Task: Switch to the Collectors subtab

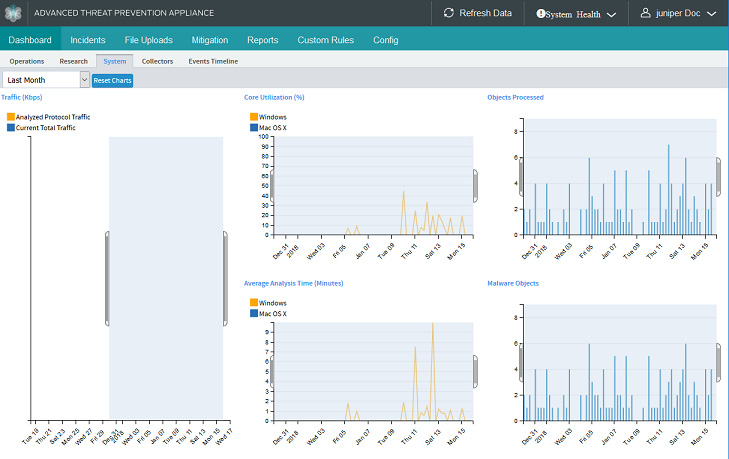Action: click(x=157, y=61)
